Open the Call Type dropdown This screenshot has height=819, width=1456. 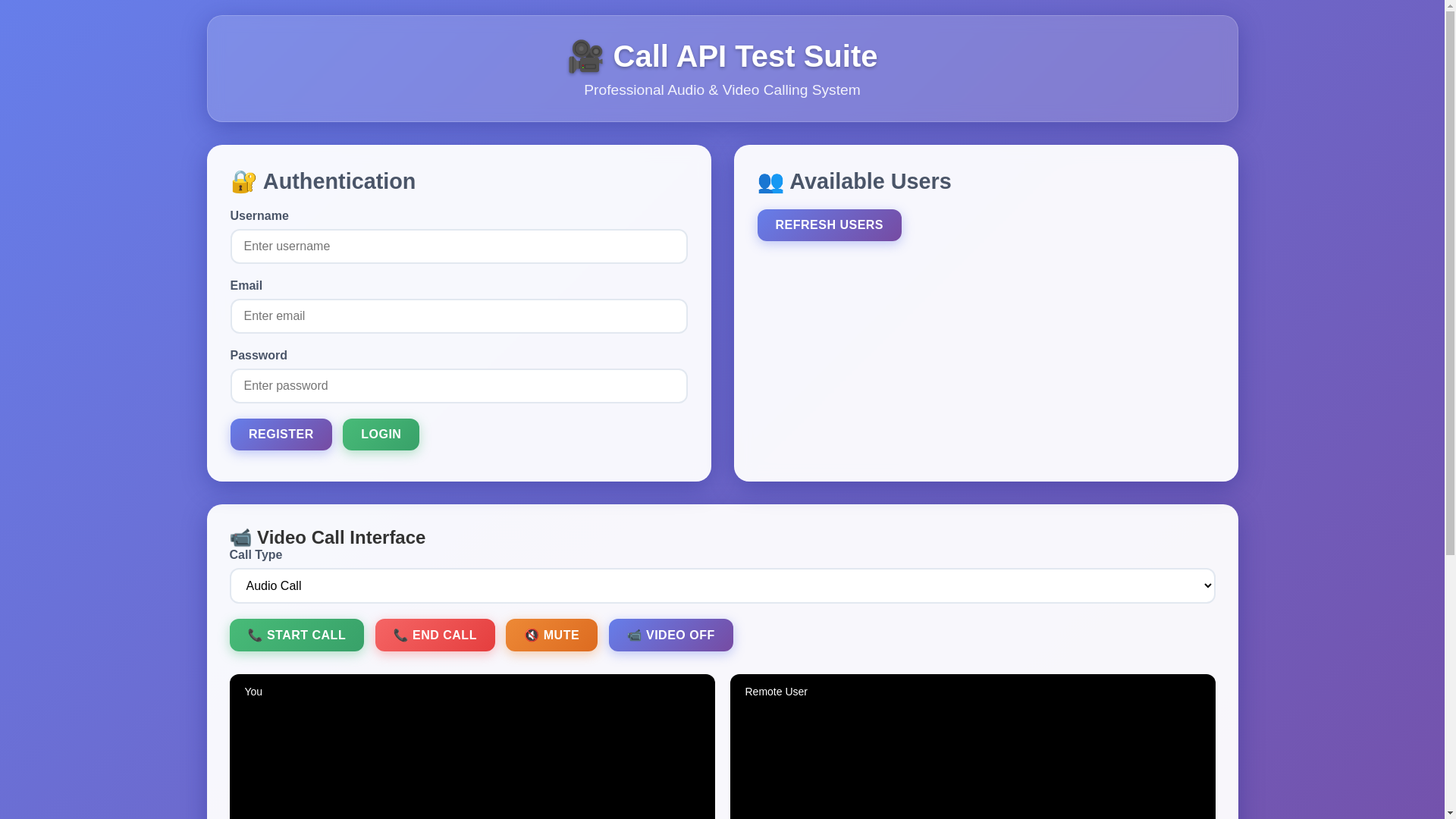[722, 585]
